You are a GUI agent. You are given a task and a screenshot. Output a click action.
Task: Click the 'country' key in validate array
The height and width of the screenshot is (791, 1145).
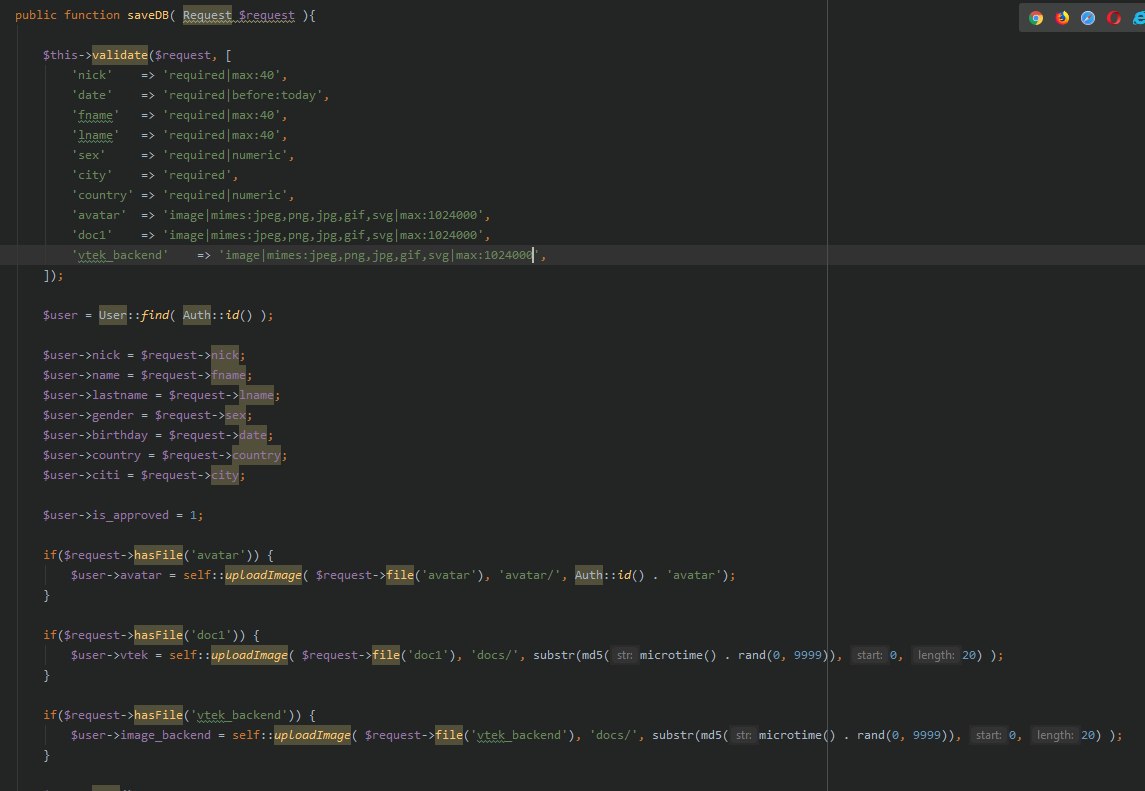[x=102, y=195]
